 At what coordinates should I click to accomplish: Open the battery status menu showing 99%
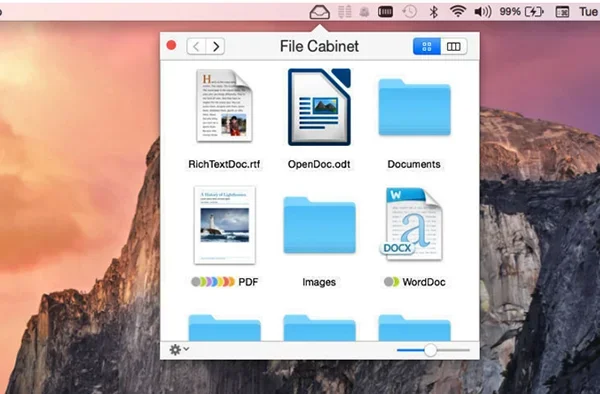click(x=522, y=12)
